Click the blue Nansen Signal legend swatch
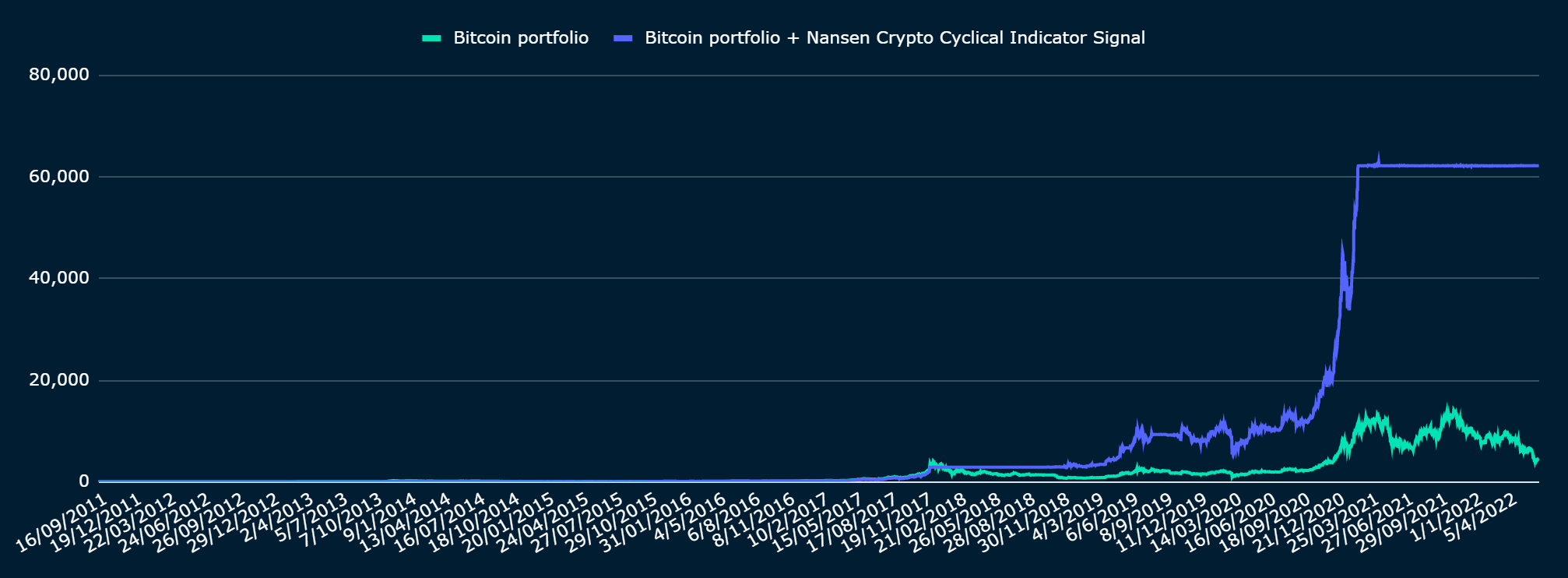This screenshot has width=1568, height=578. 623,37
